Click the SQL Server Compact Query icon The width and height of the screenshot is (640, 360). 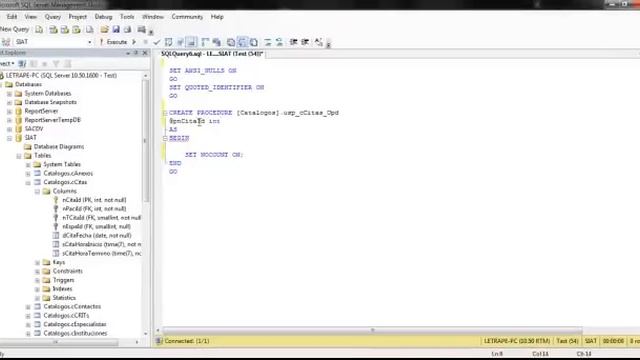(x=89, y=29)
